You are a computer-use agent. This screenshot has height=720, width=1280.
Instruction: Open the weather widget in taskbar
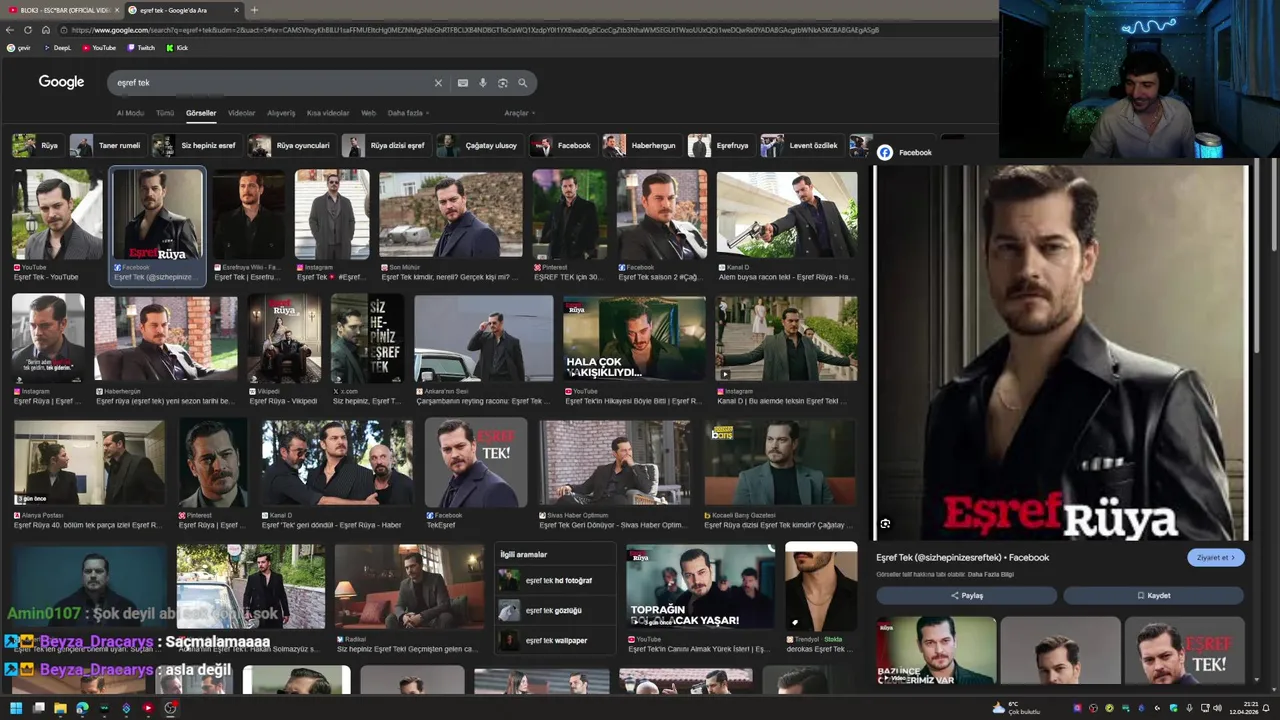pos(1015,708)
